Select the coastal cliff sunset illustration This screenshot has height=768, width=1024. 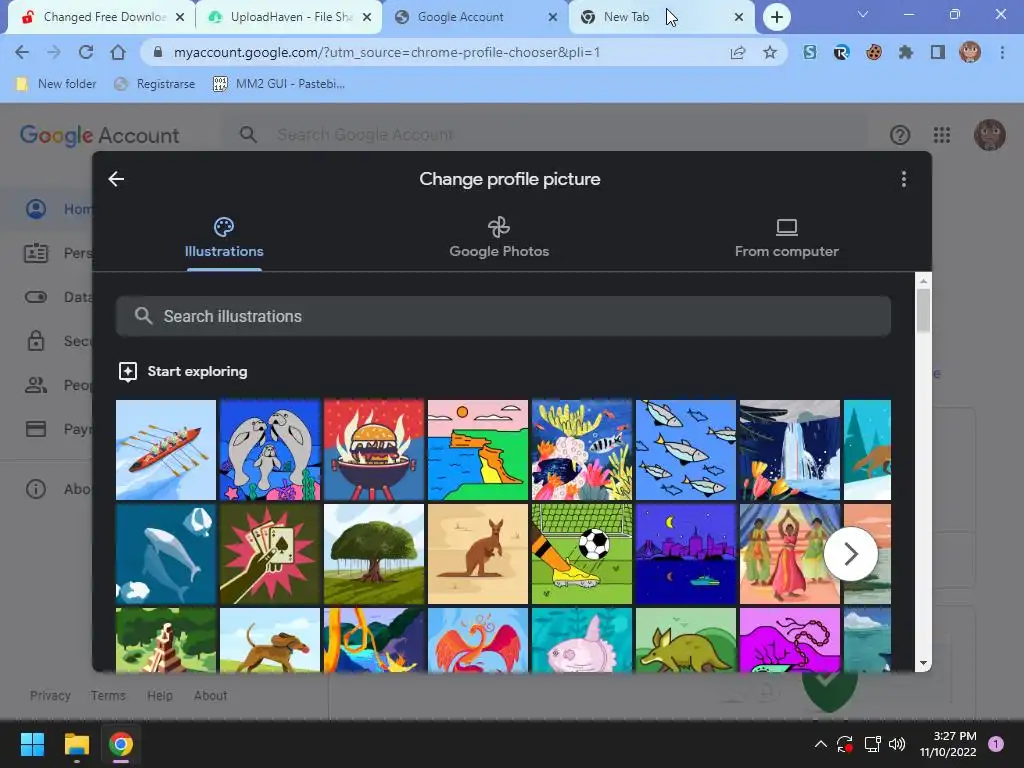pos(477,450)
